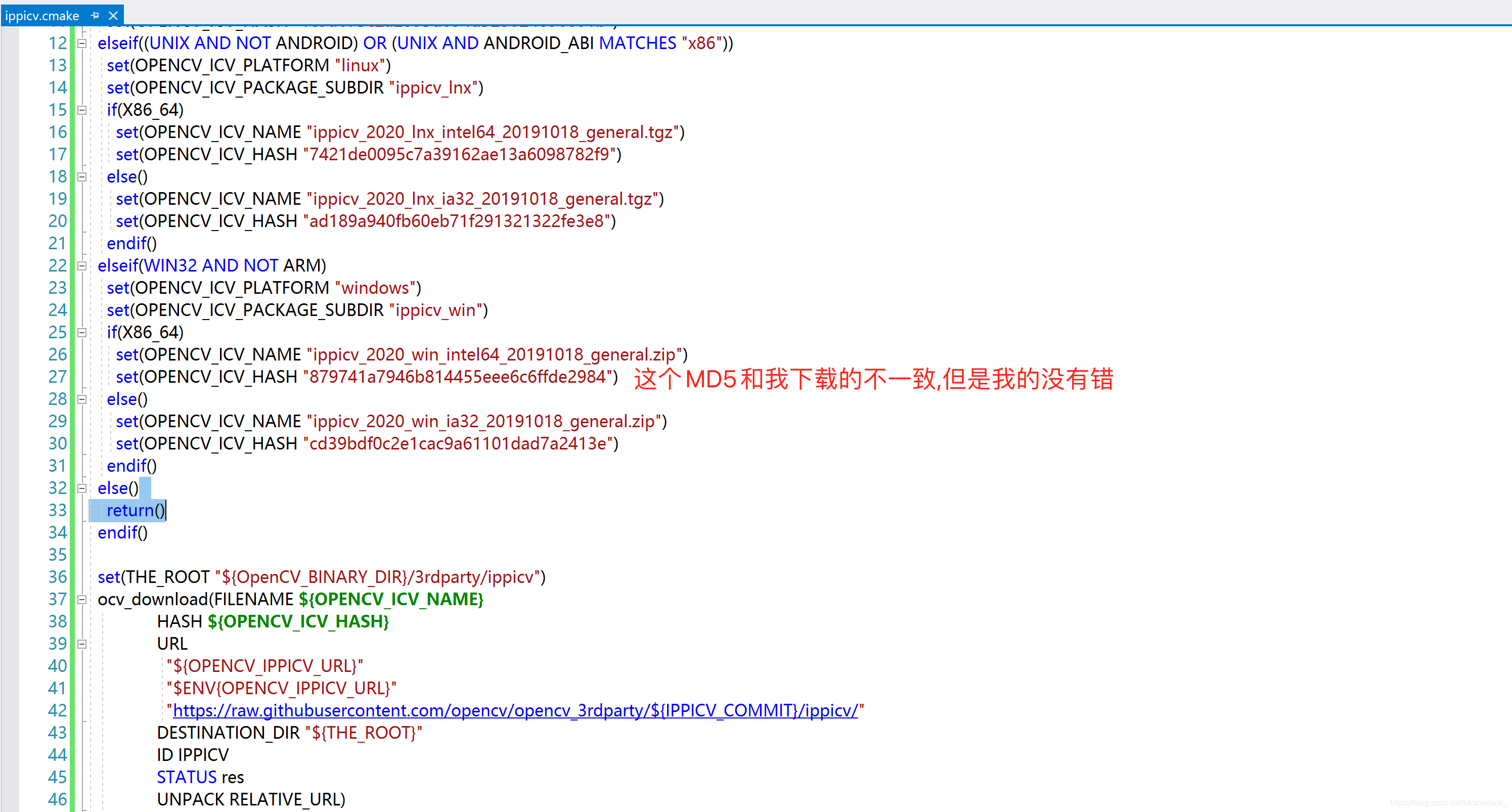Collapse the URL block at line 39
Viewport: 1512px width, 812px height.
tap(82, 644)
